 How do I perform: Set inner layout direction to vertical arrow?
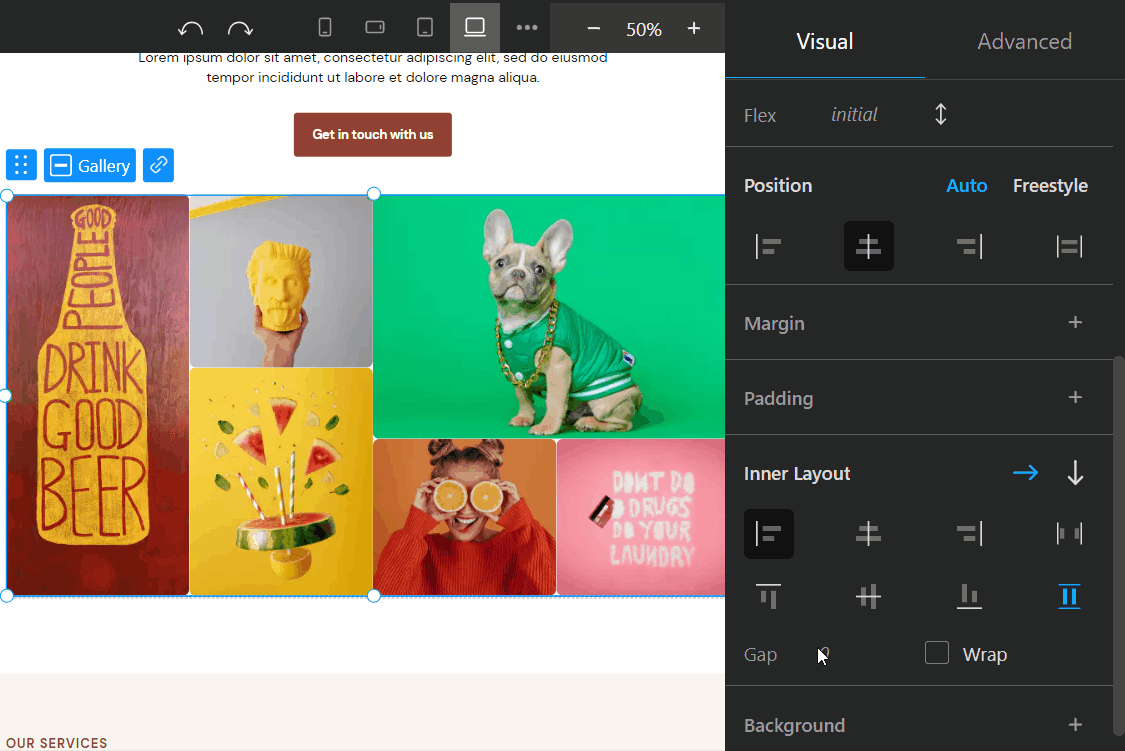click(1075, 473)
